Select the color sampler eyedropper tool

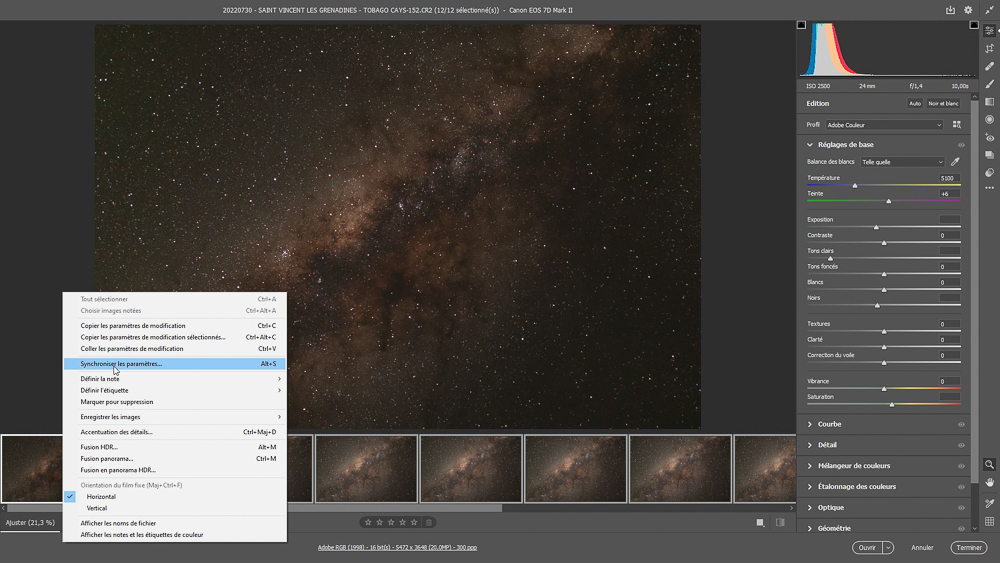[989, 503]
